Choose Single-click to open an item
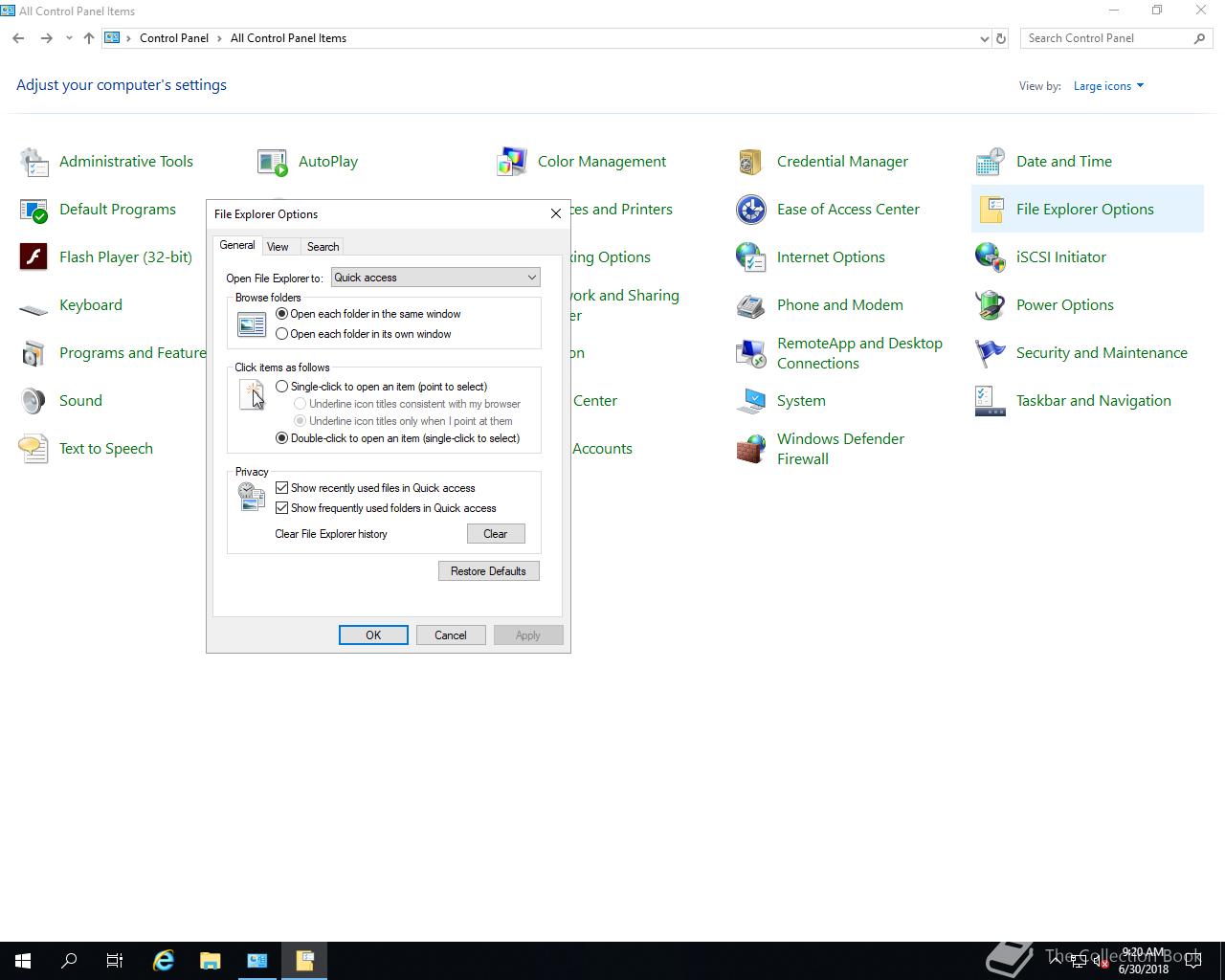Screen dimensions: 1225x980 click(281, 387)
